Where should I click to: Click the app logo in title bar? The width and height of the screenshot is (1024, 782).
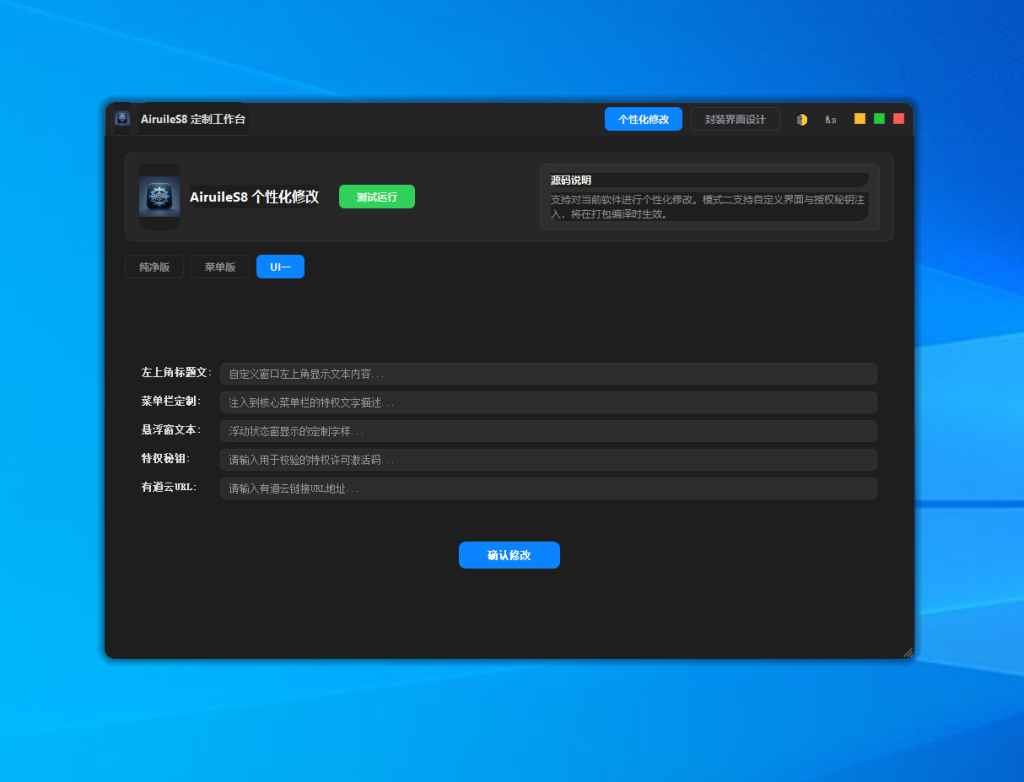(x=122, y=118)
